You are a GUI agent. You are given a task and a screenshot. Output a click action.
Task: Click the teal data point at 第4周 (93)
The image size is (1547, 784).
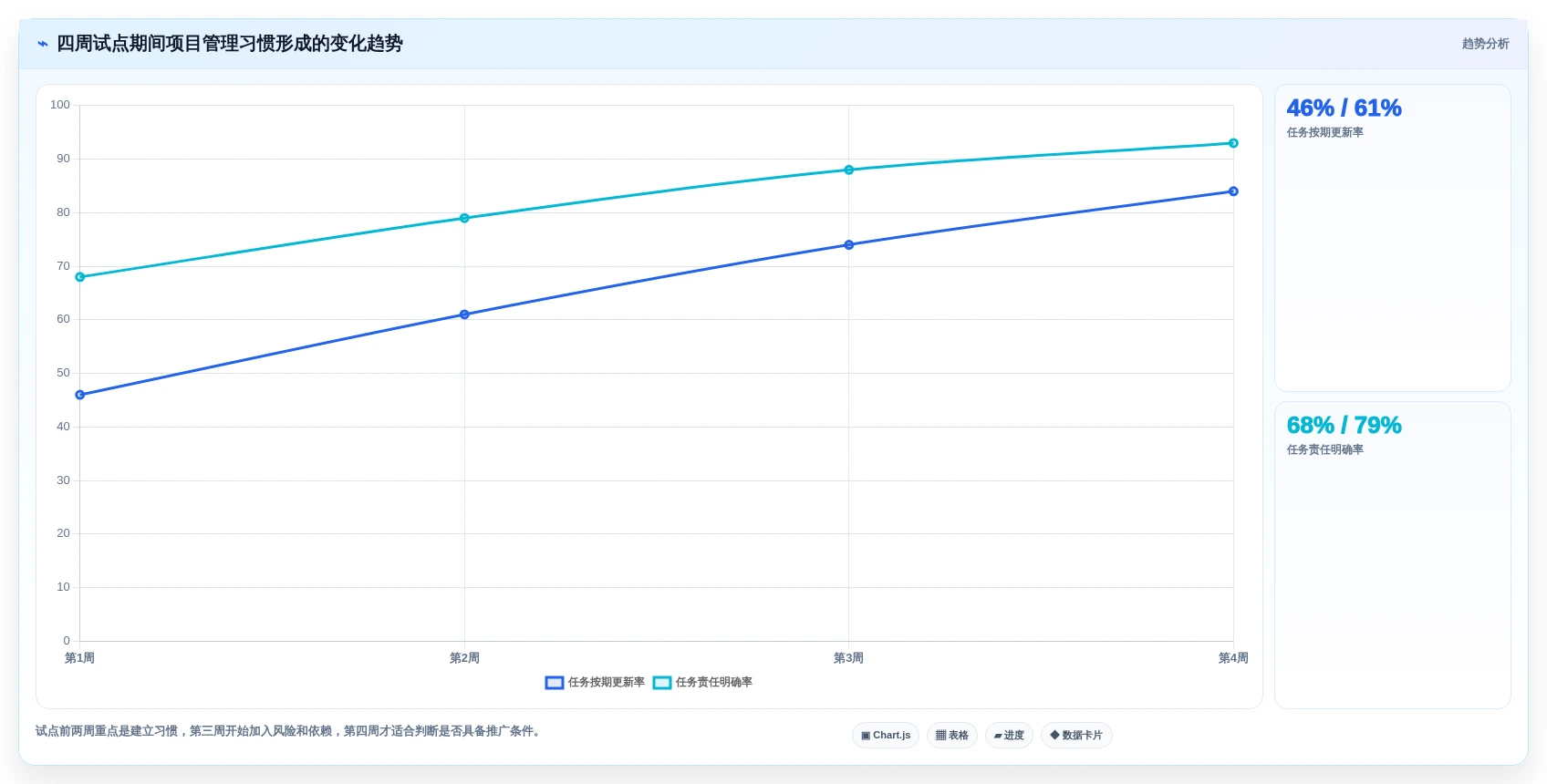point(1233,143)
